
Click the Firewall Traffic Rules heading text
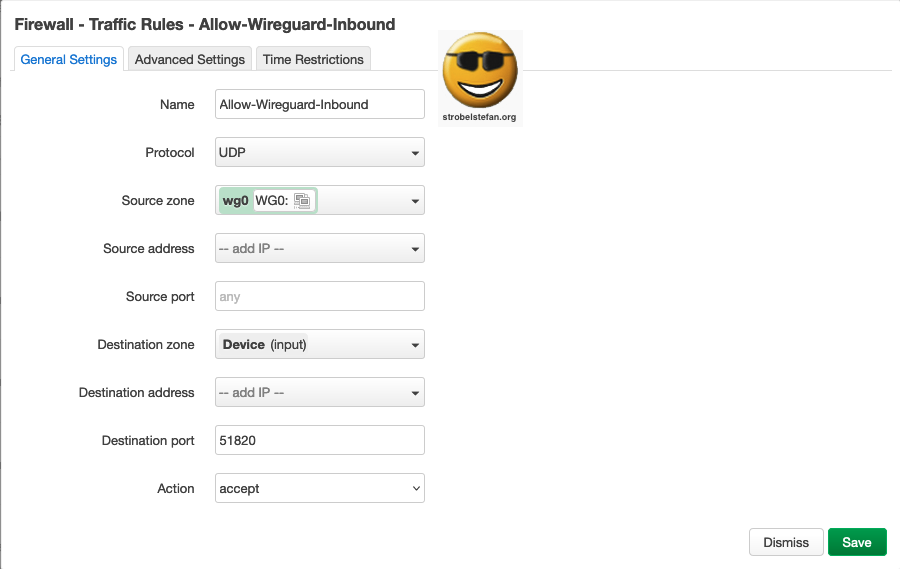click(205, 24)
